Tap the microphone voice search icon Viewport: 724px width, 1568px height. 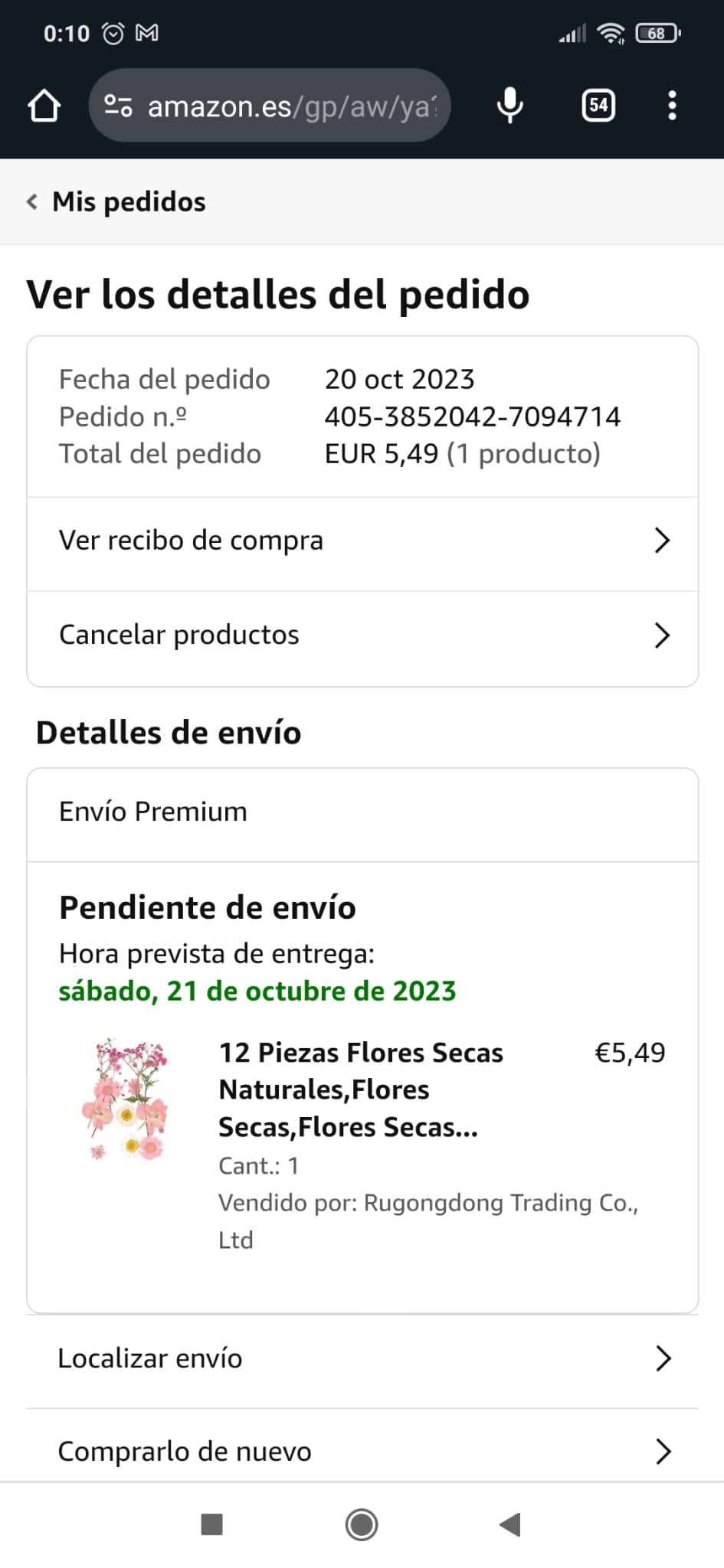click(x=509, y=106)
